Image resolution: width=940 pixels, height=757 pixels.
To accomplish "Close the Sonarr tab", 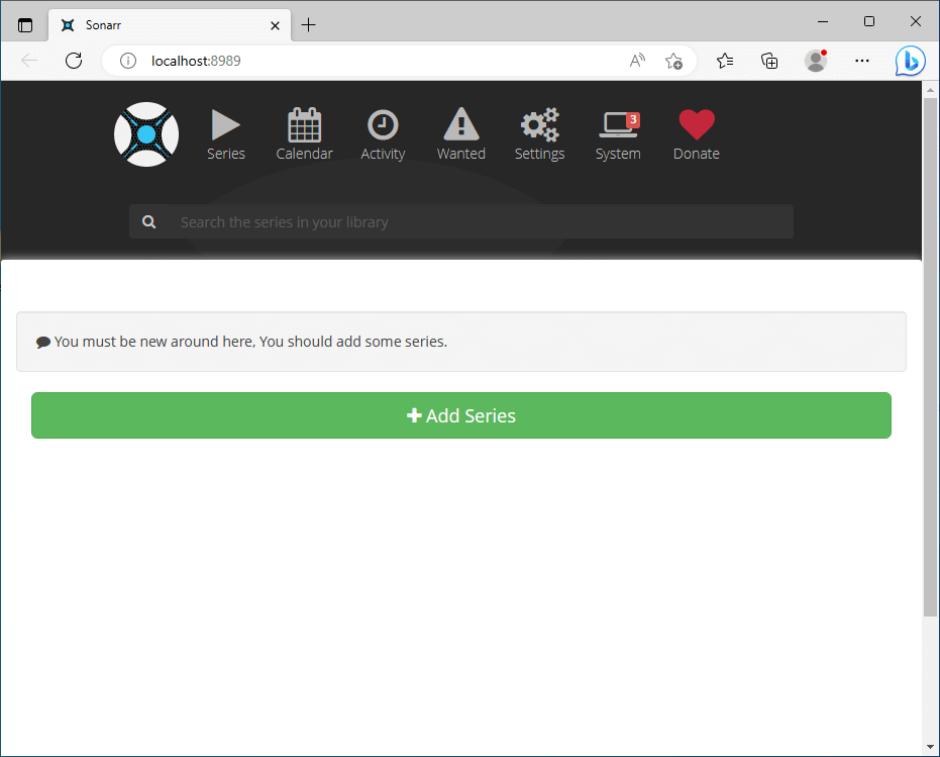I will [275, 25].
